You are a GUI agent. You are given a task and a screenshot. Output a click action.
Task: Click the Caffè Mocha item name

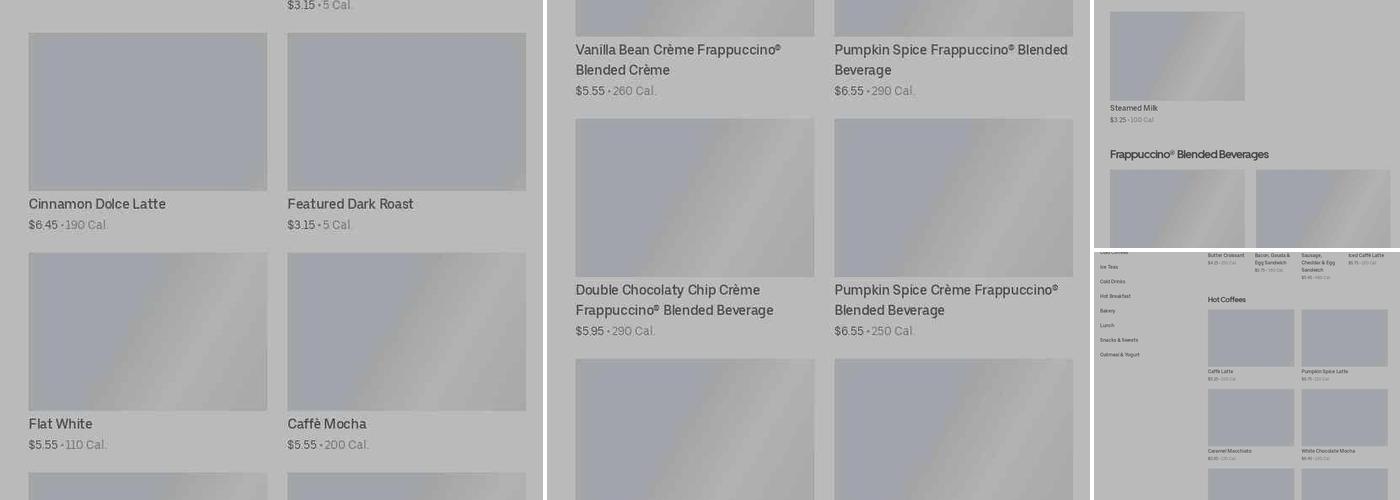pyautogui.click(x=327, y=424)
